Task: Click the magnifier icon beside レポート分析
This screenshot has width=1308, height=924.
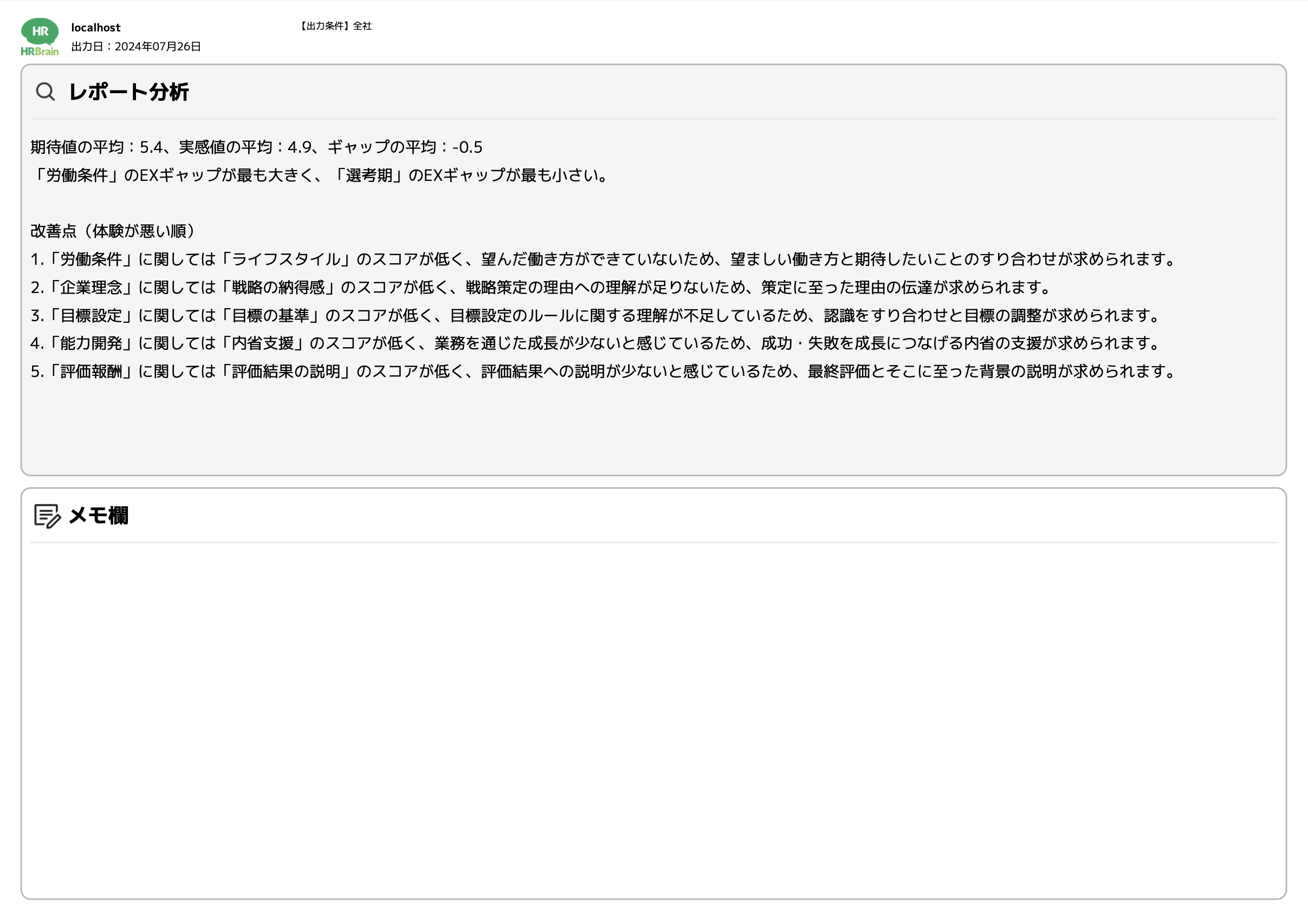Action: click(46, 92)
